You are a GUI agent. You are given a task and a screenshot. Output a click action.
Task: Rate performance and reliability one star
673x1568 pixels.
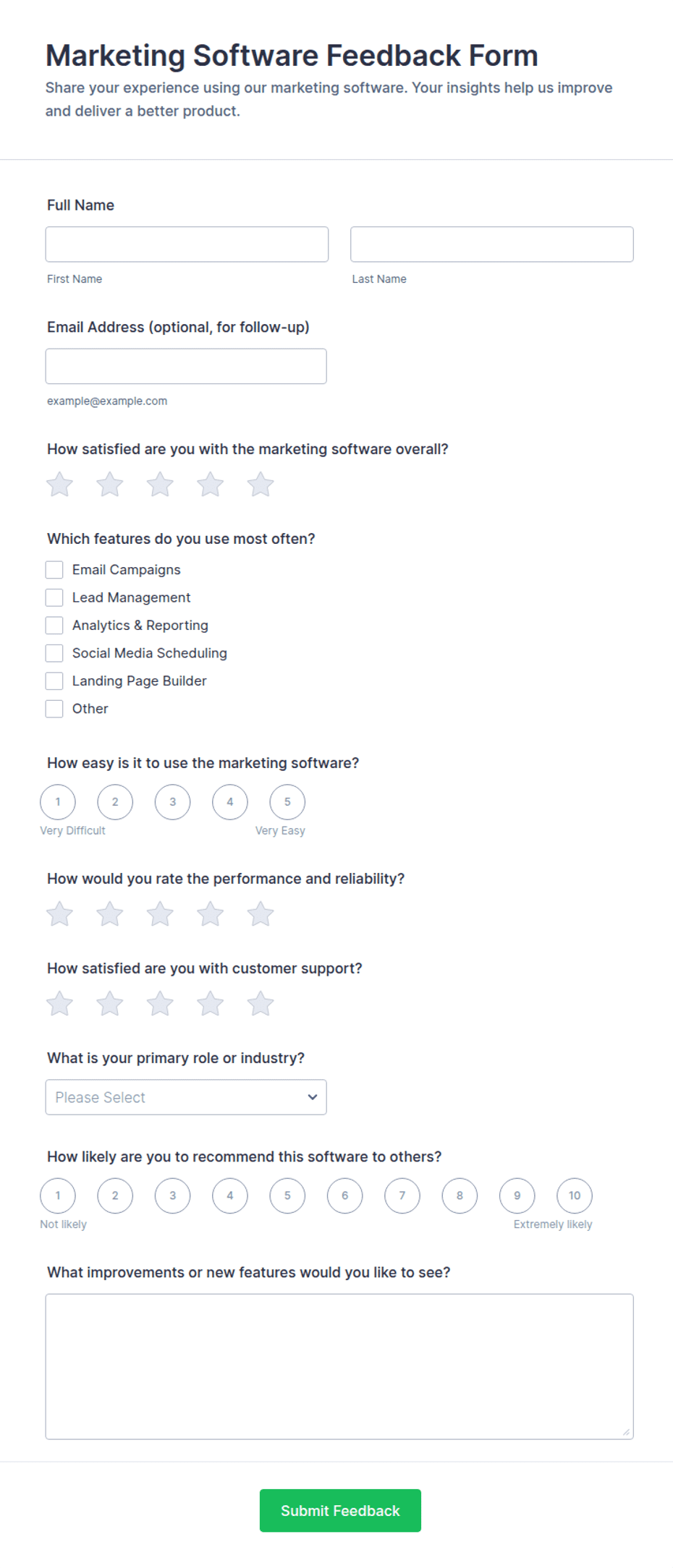click(x=60, y=914)
